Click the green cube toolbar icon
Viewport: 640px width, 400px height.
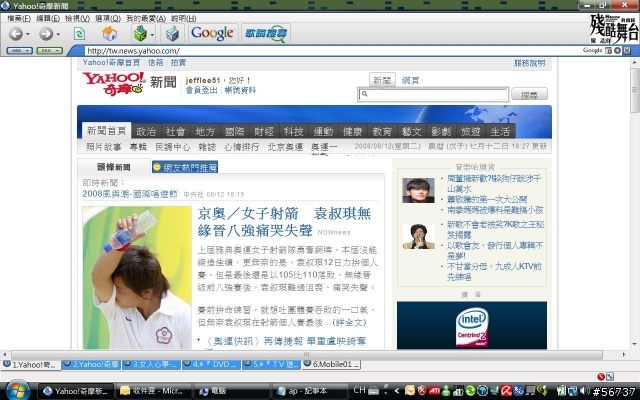pos(140,33)
